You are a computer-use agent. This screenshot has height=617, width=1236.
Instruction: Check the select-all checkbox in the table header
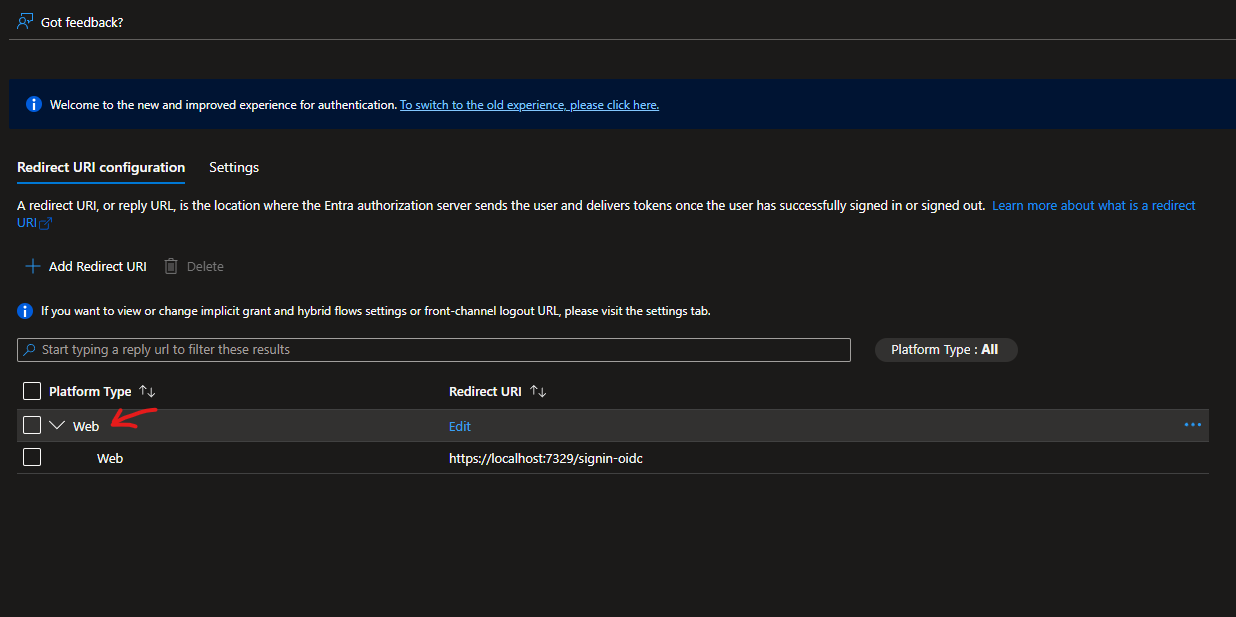coord(31,390)
